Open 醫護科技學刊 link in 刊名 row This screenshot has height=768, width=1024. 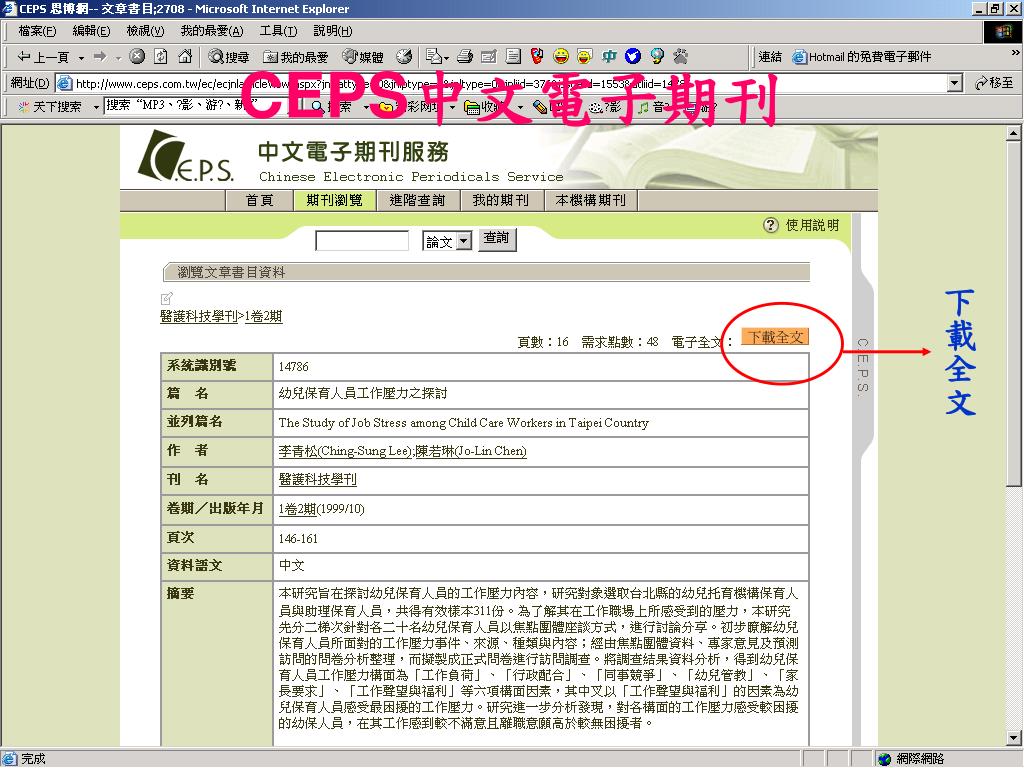click(317, 479)
